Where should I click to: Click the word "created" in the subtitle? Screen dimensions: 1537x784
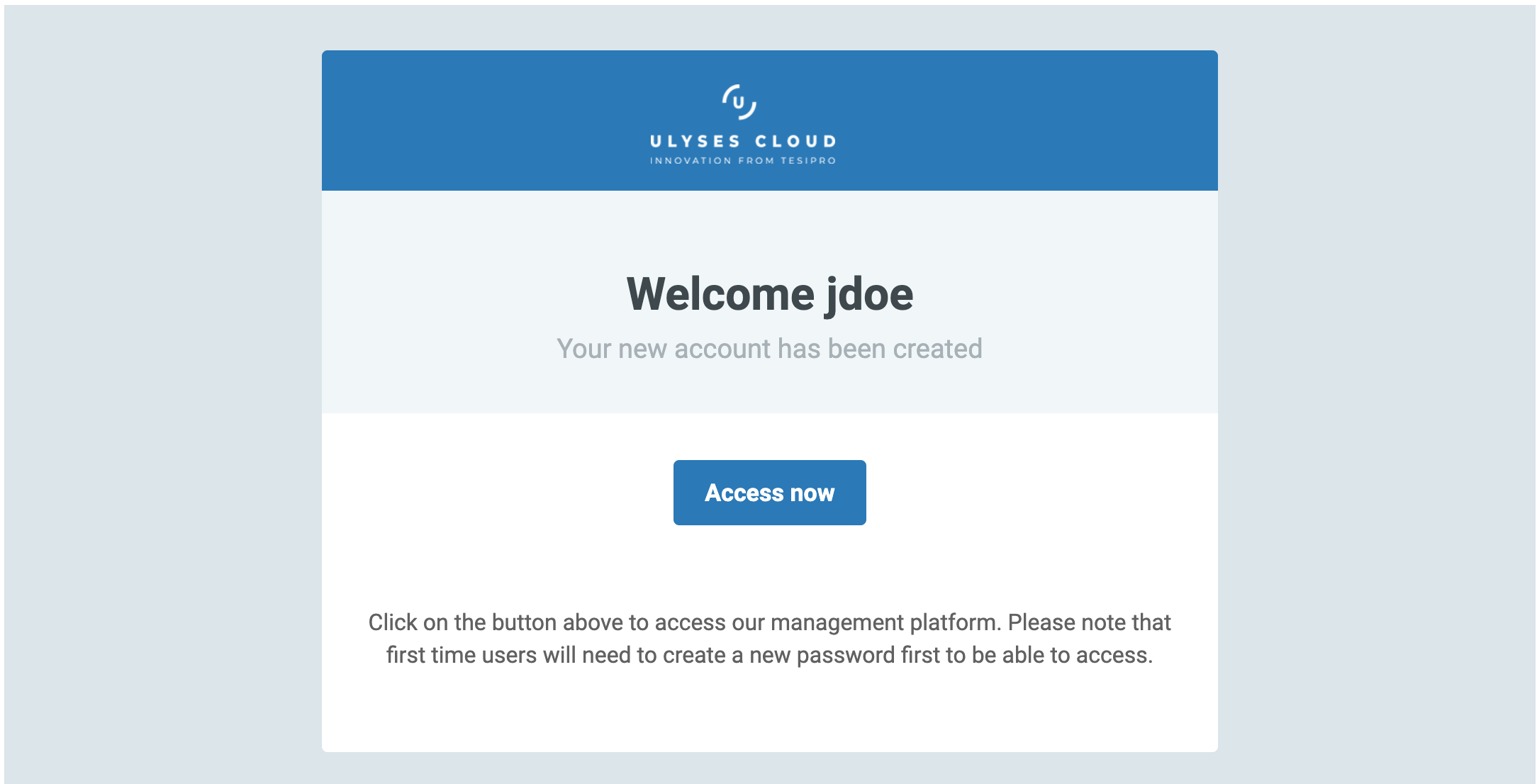click(937, 349)
